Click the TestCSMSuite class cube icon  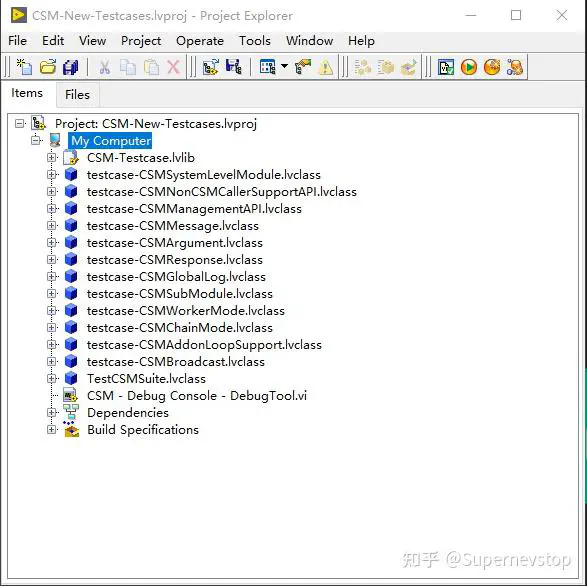coord(71,379)
